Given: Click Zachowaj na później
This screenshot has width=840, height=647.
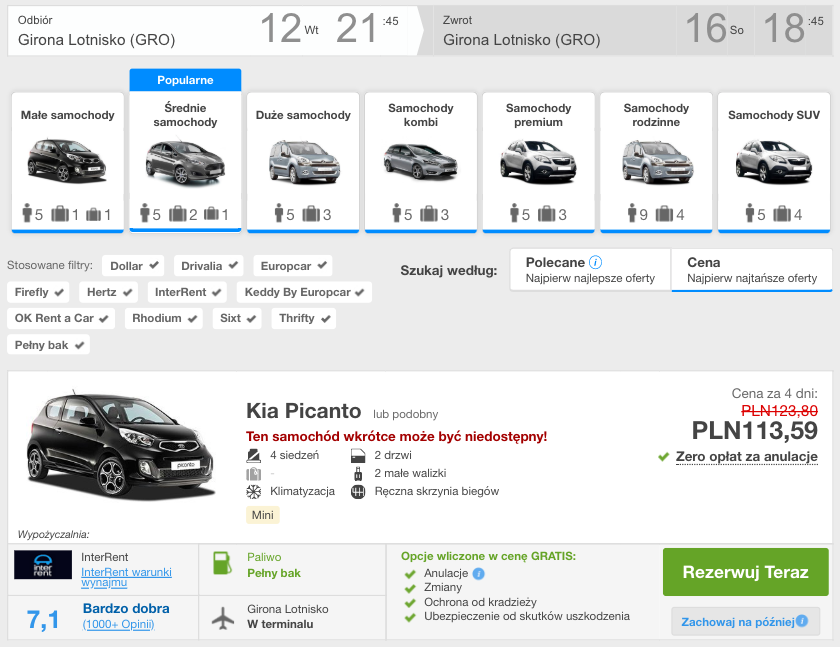Looking at the screenshot, I should [737, 622].
